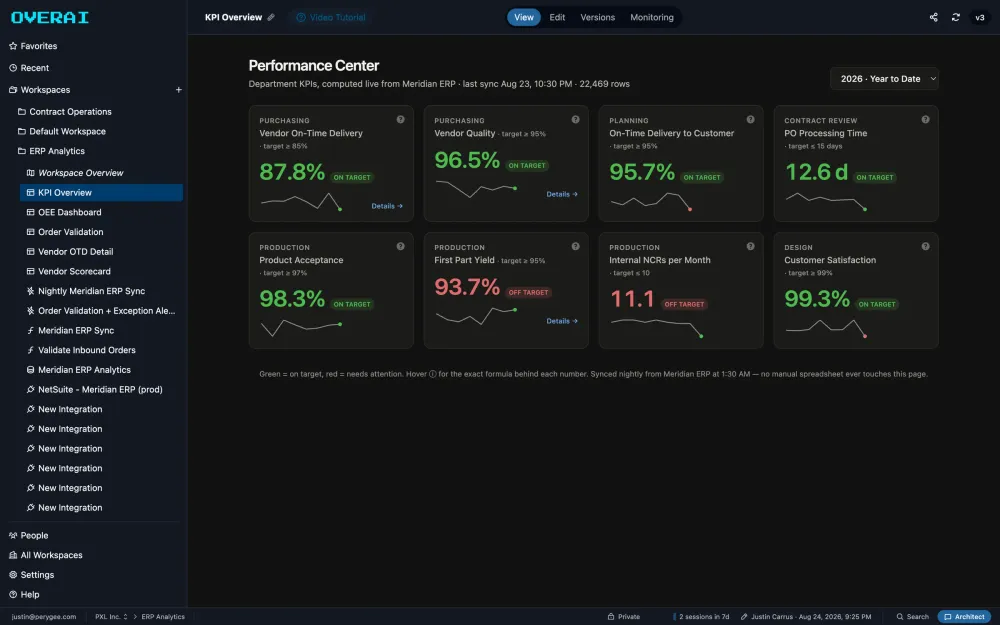The image size is (1000, 625).
Task: Switch the PXL Inc. organization selector
Action: pyautogui.click(x=111, y=617)
